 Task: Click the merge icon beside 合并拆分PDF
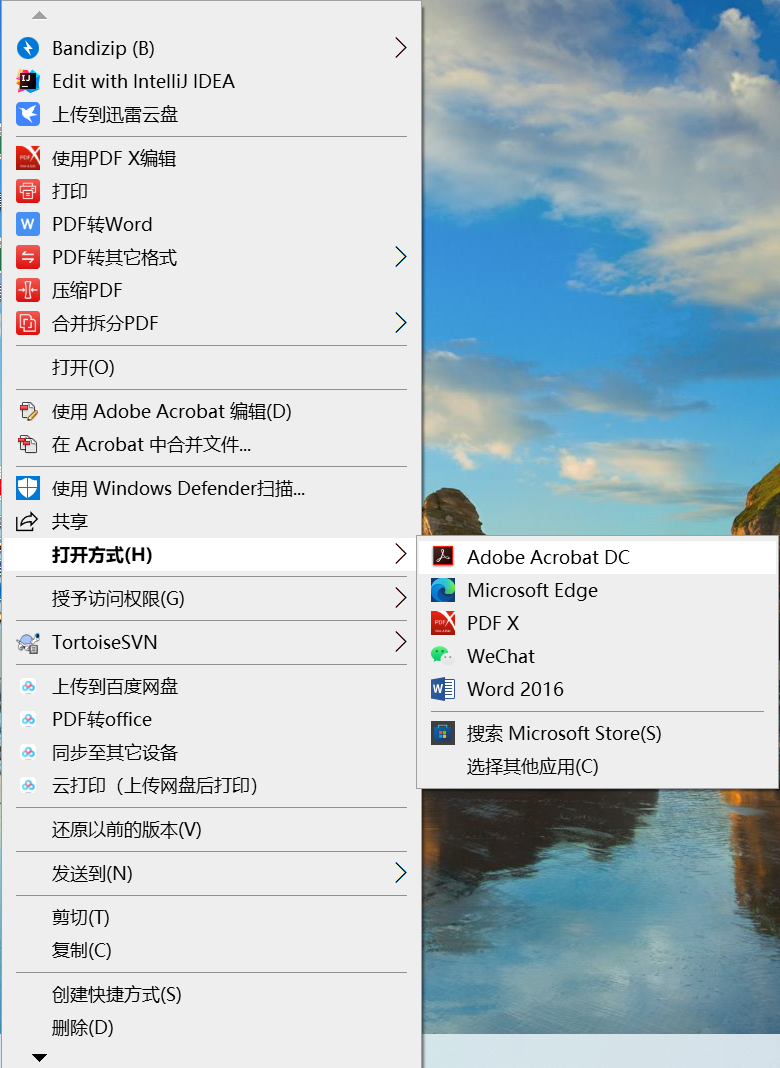(x=28, y=323)
